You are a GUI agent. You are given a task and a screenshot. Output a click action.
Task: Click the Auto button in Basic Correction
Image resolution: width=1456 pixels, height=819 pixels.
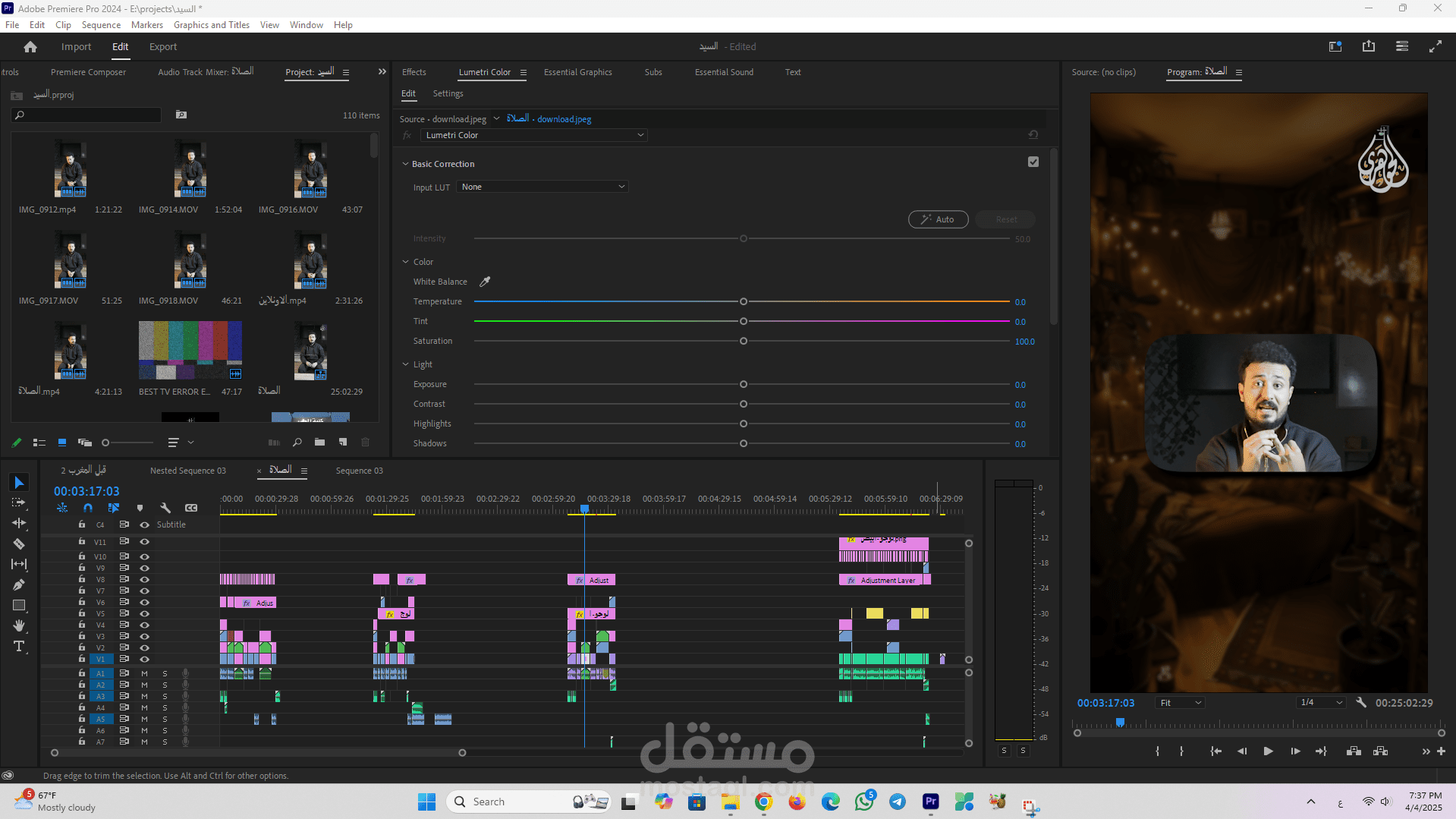939,219
